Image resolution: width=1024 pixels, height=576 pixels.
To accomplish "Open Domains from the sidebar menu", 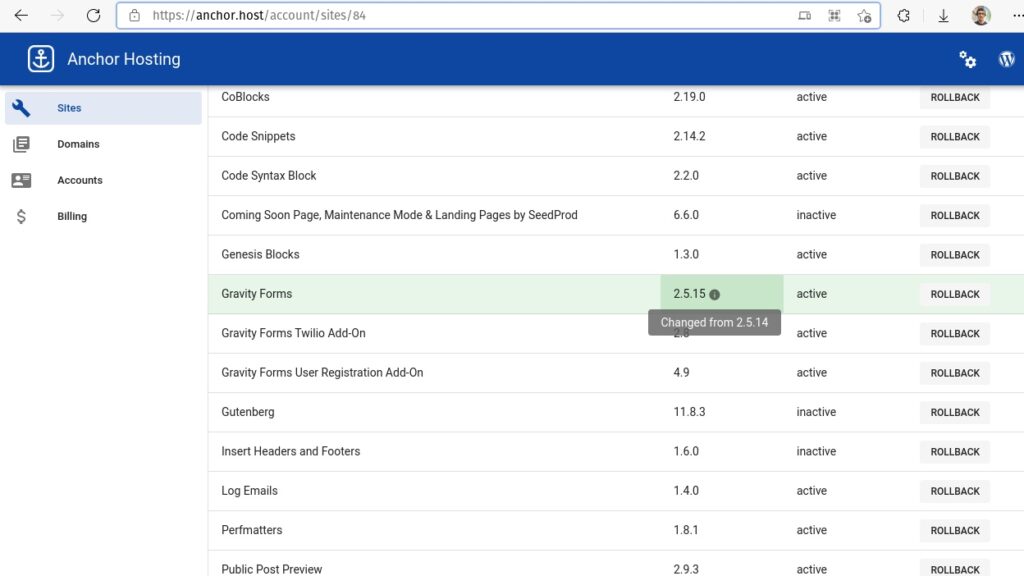I will coord(103,144).
